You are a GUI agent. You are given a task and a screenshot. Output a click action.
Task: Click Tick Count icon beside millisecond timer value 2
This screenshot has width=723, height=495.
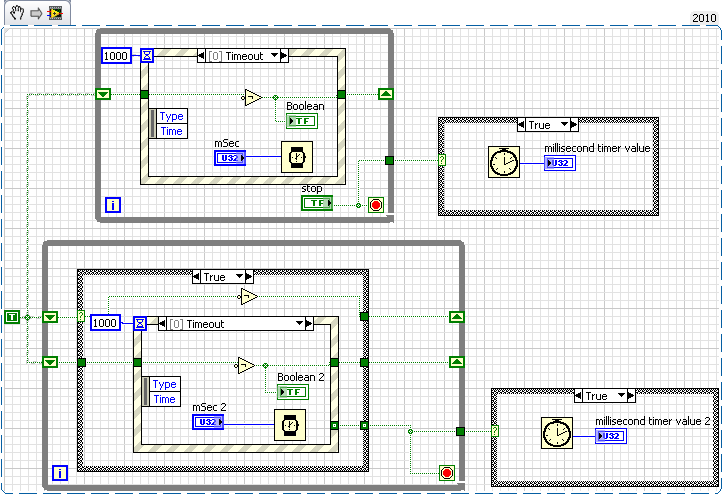coord(555,434)
